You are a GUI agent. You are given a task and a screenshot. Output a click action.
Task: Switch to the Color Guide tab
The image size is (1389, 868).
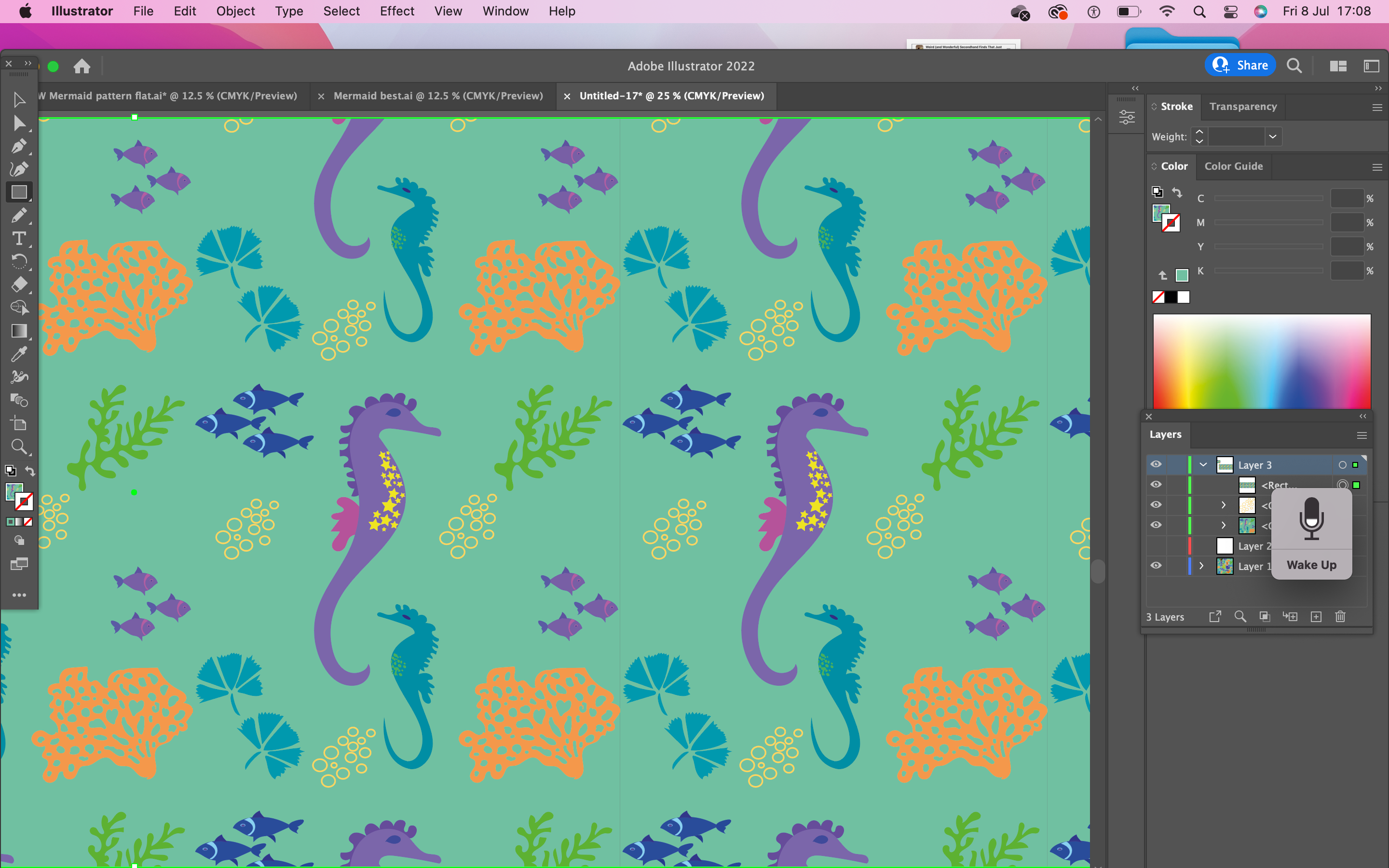[x=1233, y=166]
